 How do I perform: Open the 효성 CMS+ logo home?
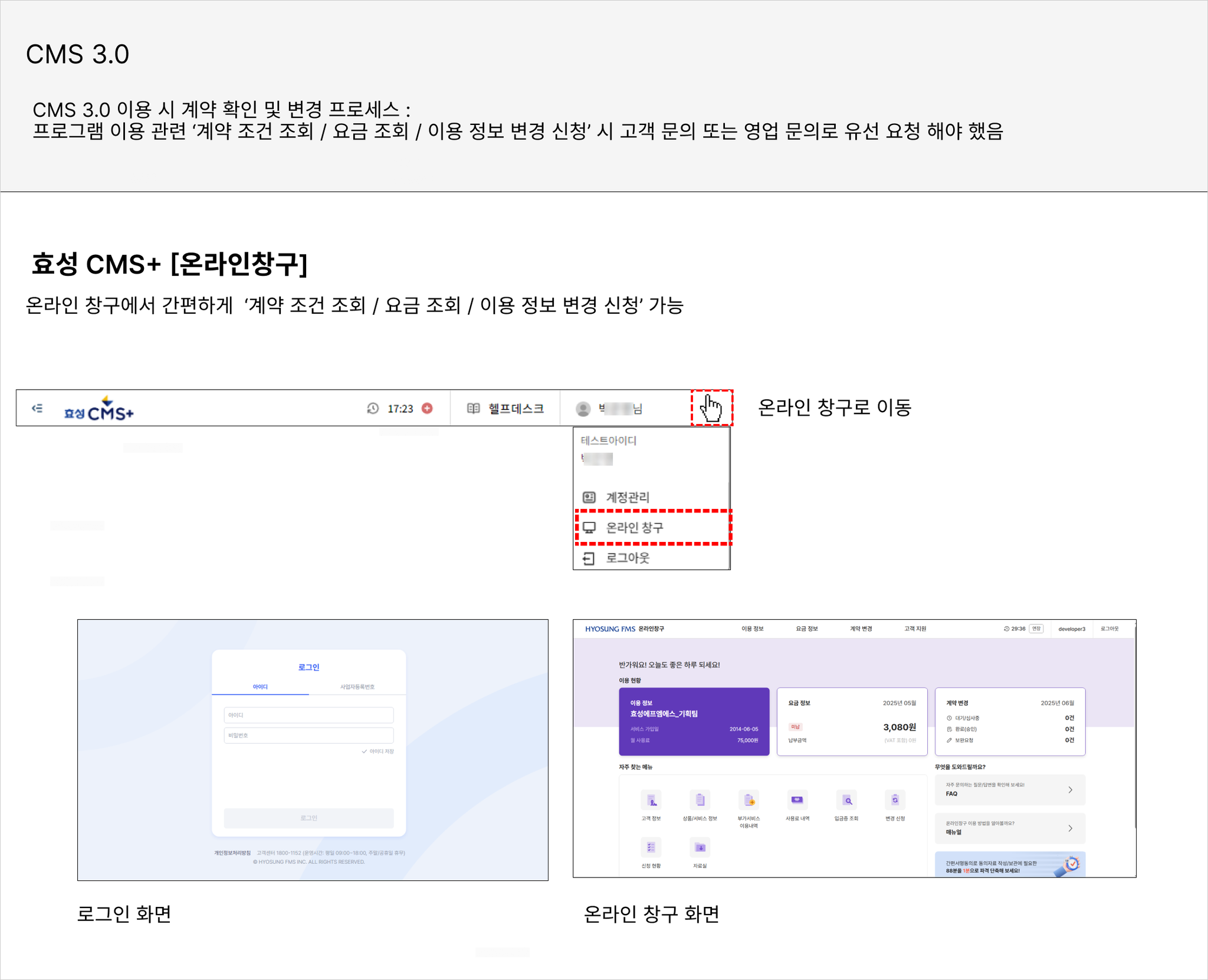point(99,409)
